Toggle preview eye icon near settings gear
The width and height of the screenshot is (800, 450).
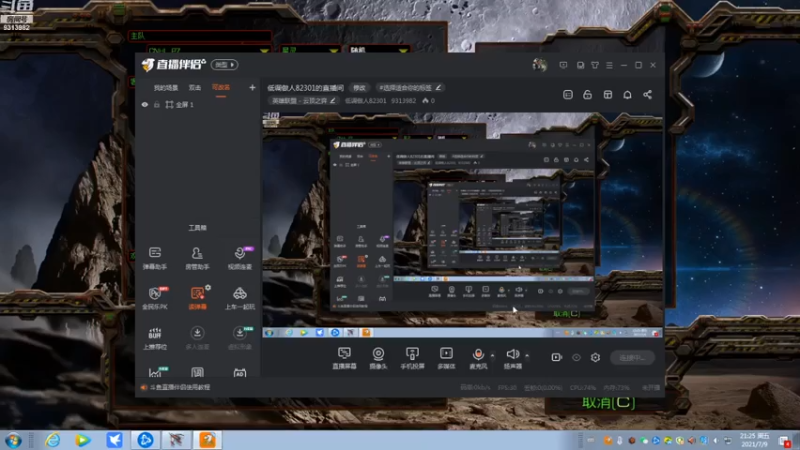576,357
